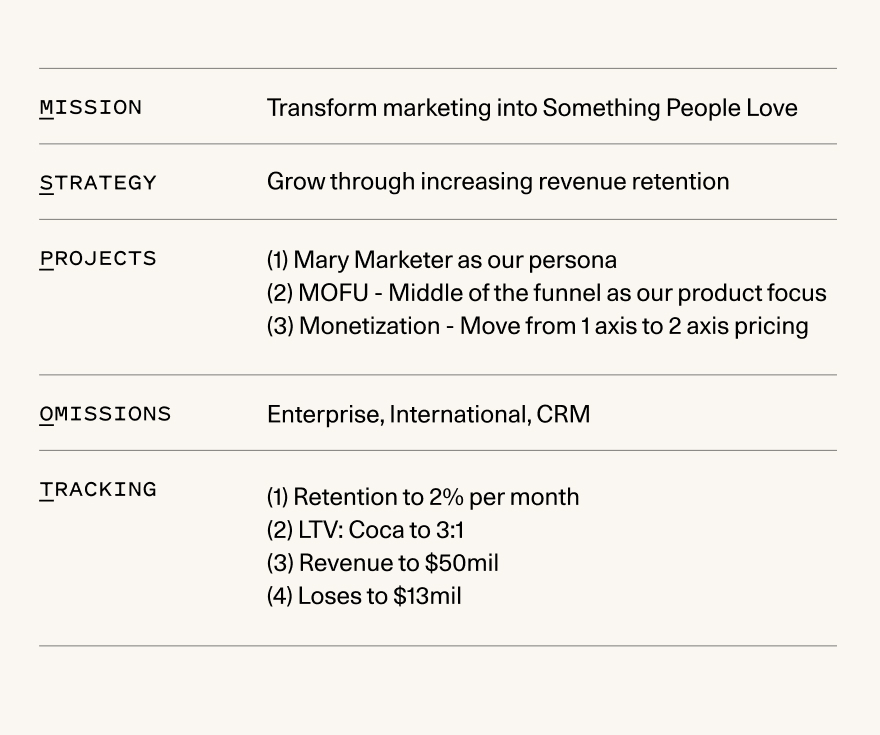Select the 'LTV: Coca to 3:1' line
This screenshot has height=735, width=880.
pos(365,530)
